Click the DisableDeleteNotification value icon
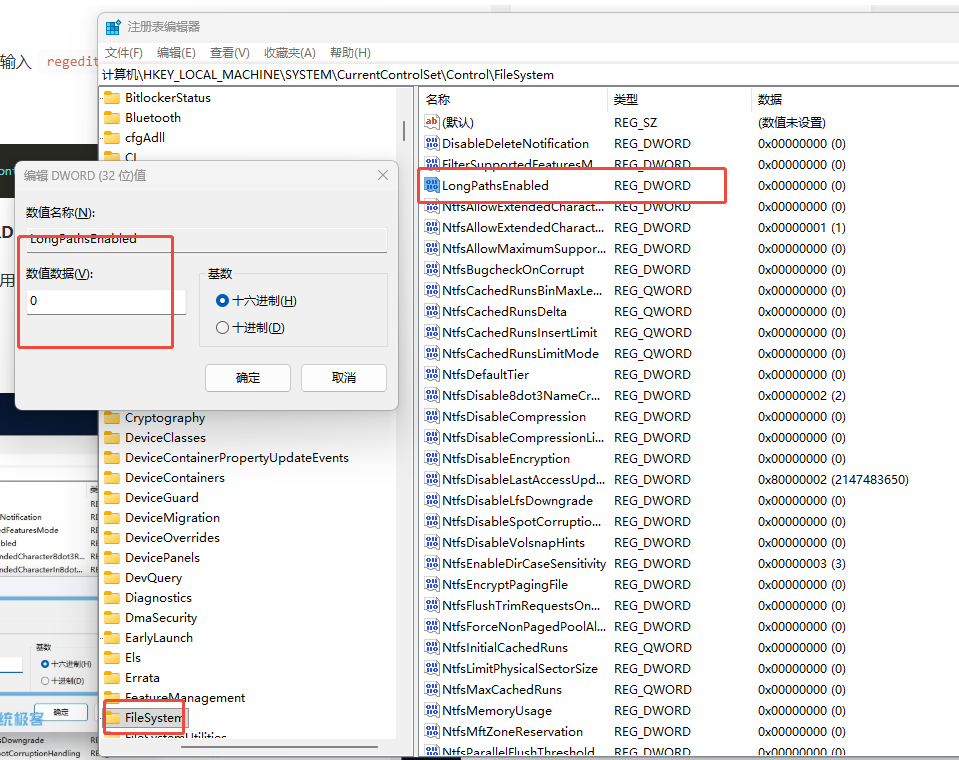Image resolution: width=959 pixels, height=760 pixels. pyautogui.click(x=432, y=143)
